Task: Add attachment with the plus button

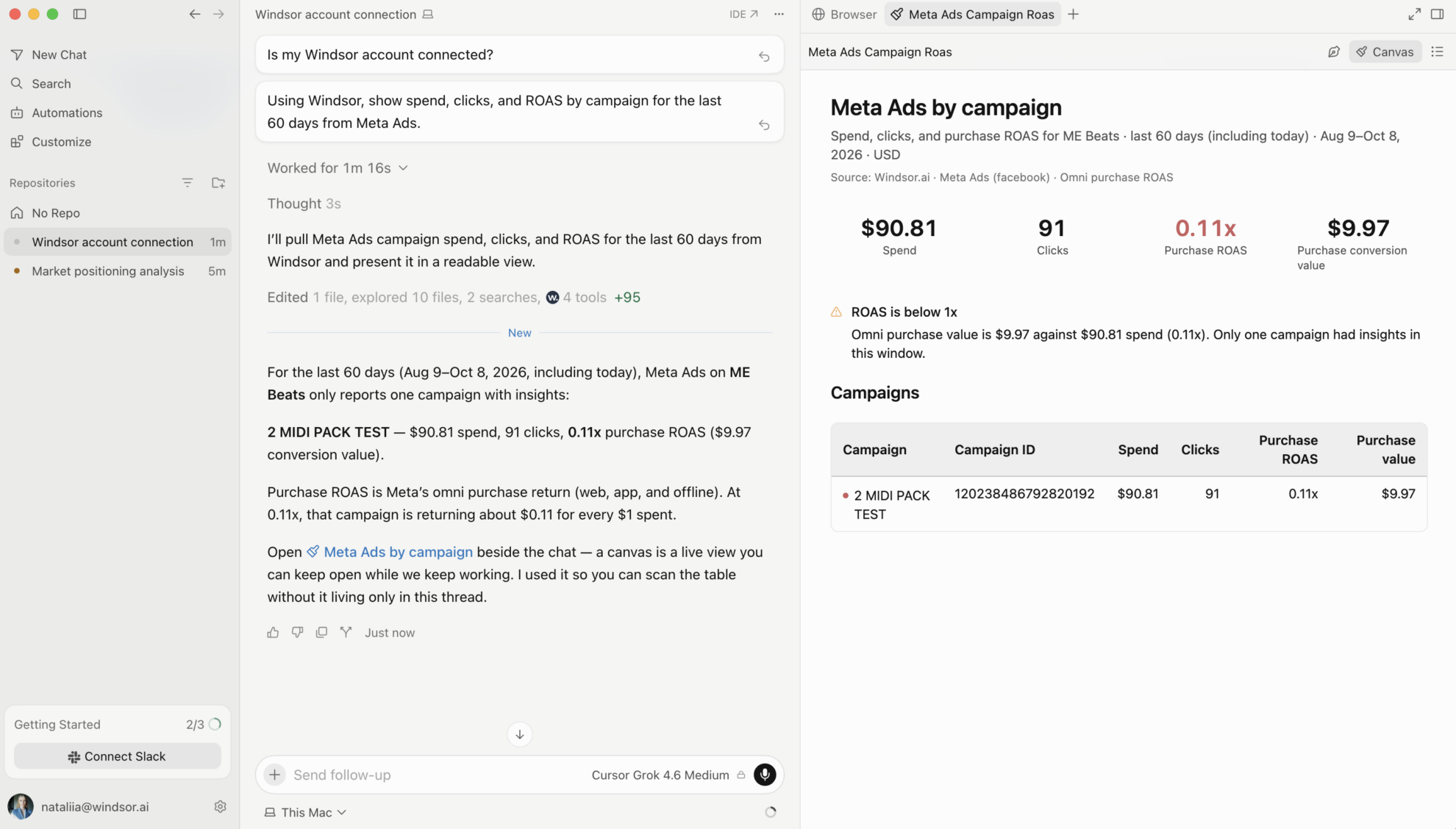Action: tap(274, 775)
